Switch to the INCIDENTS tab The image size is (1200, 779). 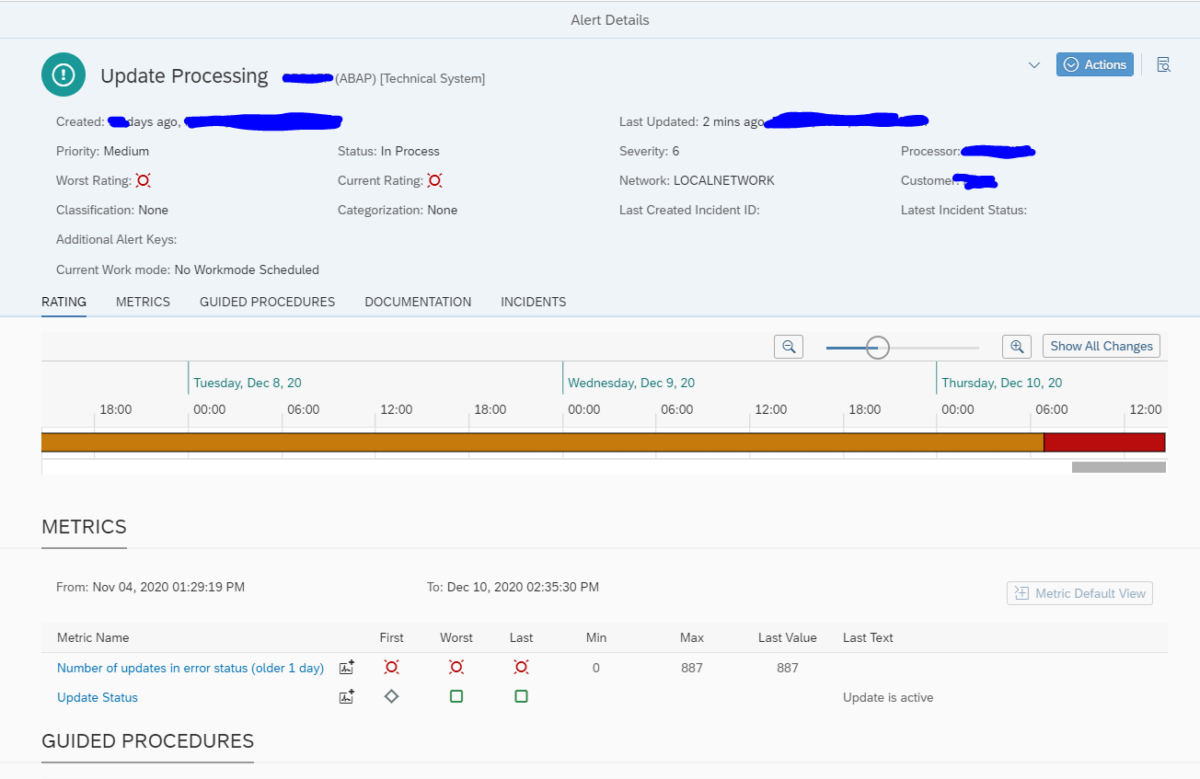[x=533, y=302]
